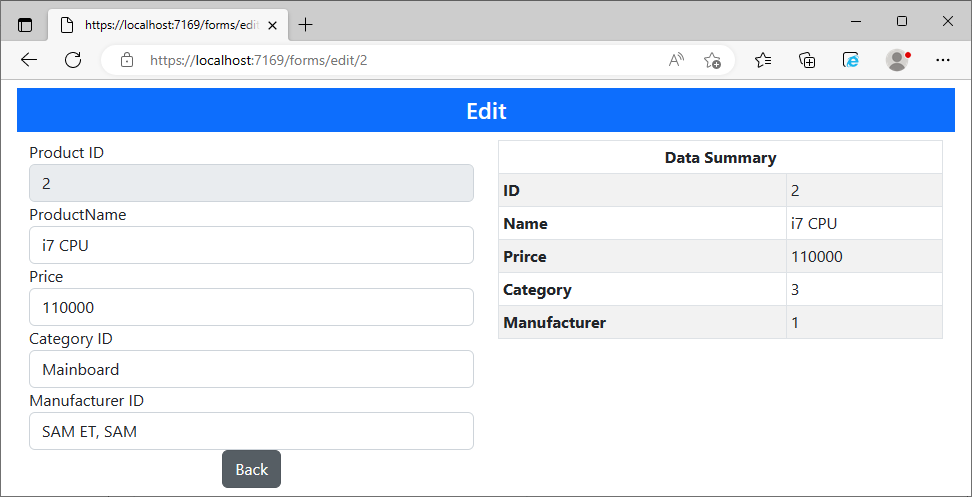Open the Collections icon

(807, 60)
